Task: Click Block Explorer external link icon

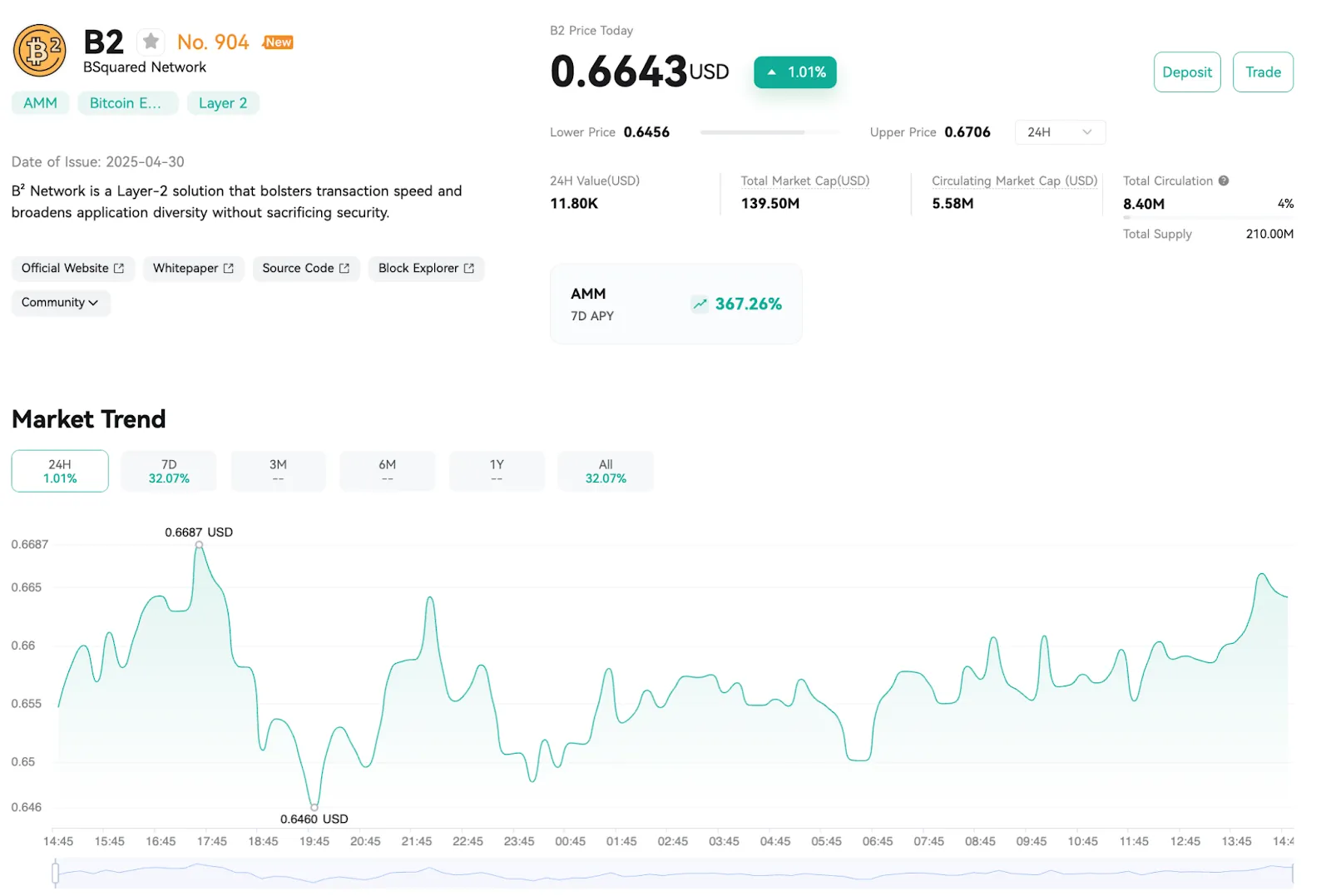Action: [469, 268]
